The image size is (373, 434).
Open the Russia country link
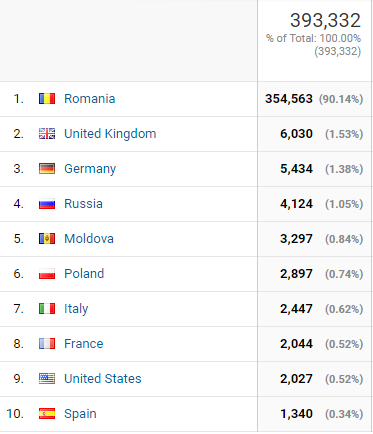pyautogui.click(x=83, y=204)
